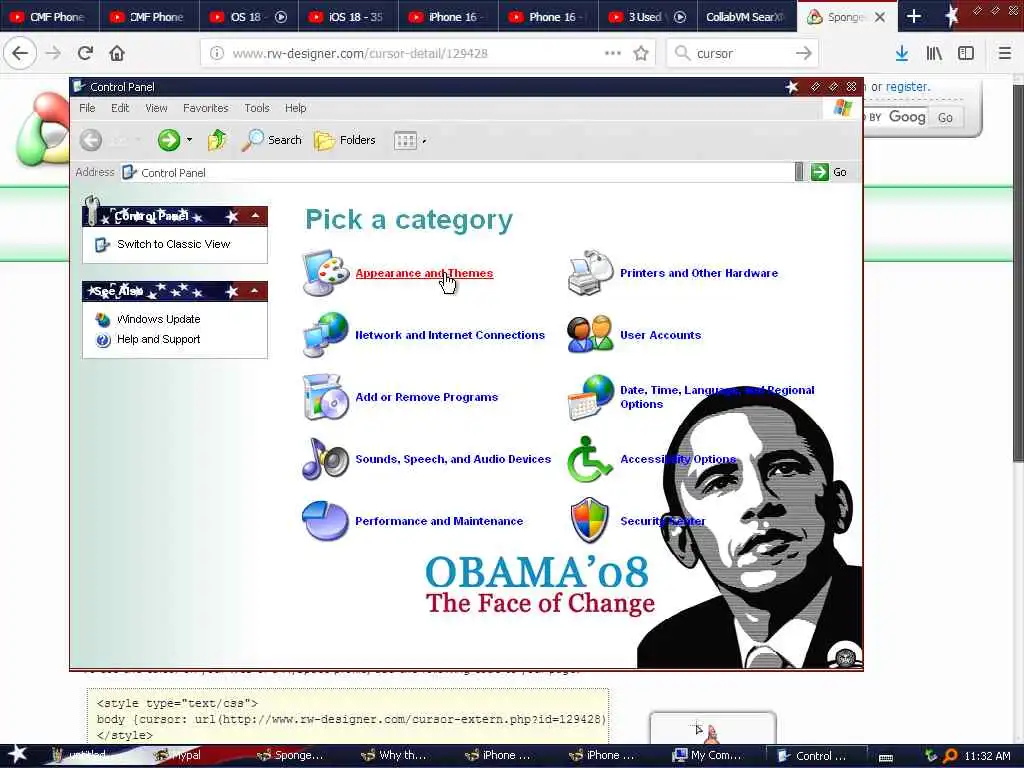Open the View menu
This screenshot has height=768, width=1024.
tap(156, 108)
